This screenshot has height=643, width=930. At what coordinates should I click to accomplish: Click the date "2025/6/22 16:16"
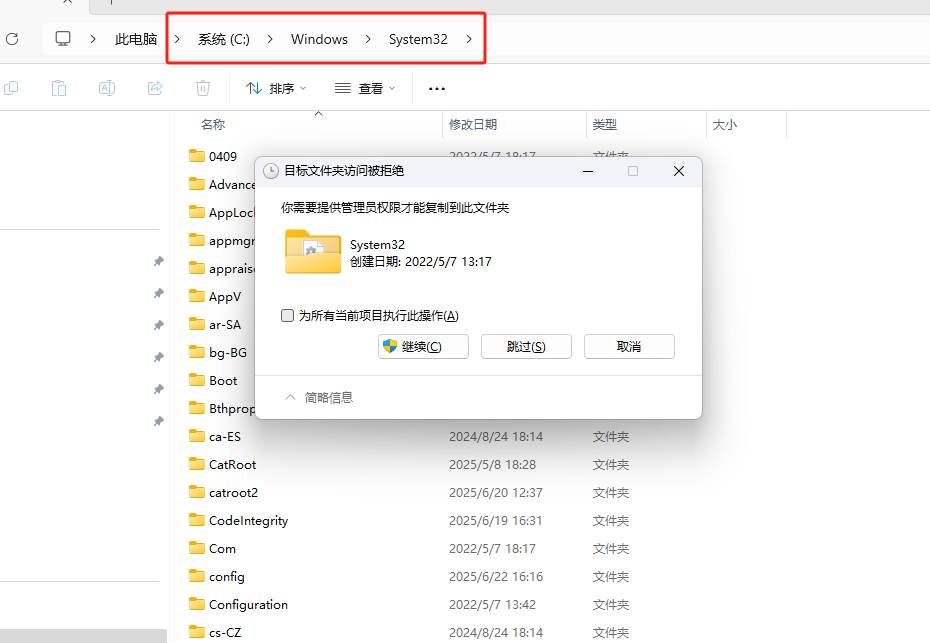496,577
